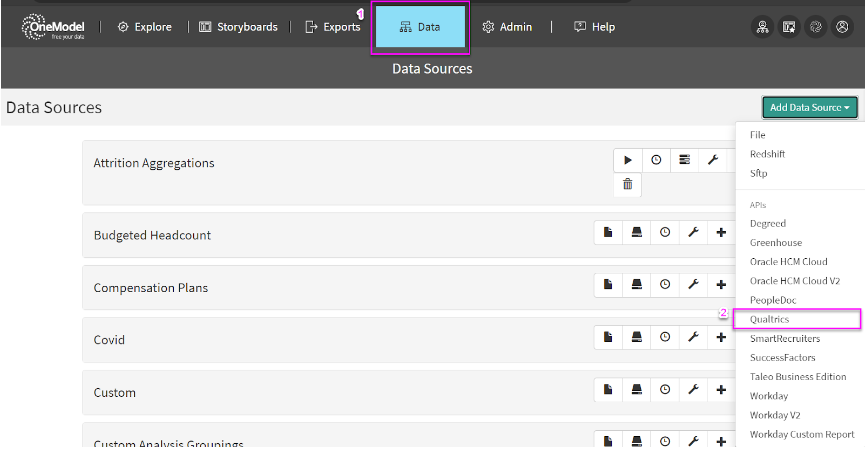Open the role hierarchy icon in header
Image resolution: width=867 pixels, height=458 pixels.
[x=762, y=27]
